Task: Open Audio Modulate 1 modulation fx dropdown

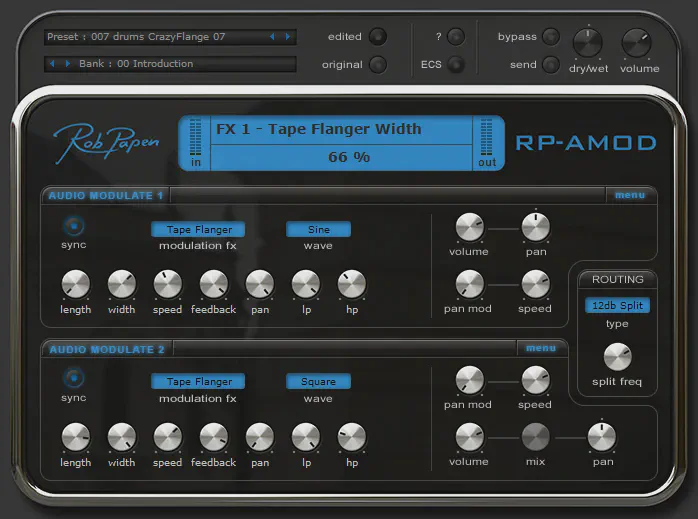Action: click(198, 229)
